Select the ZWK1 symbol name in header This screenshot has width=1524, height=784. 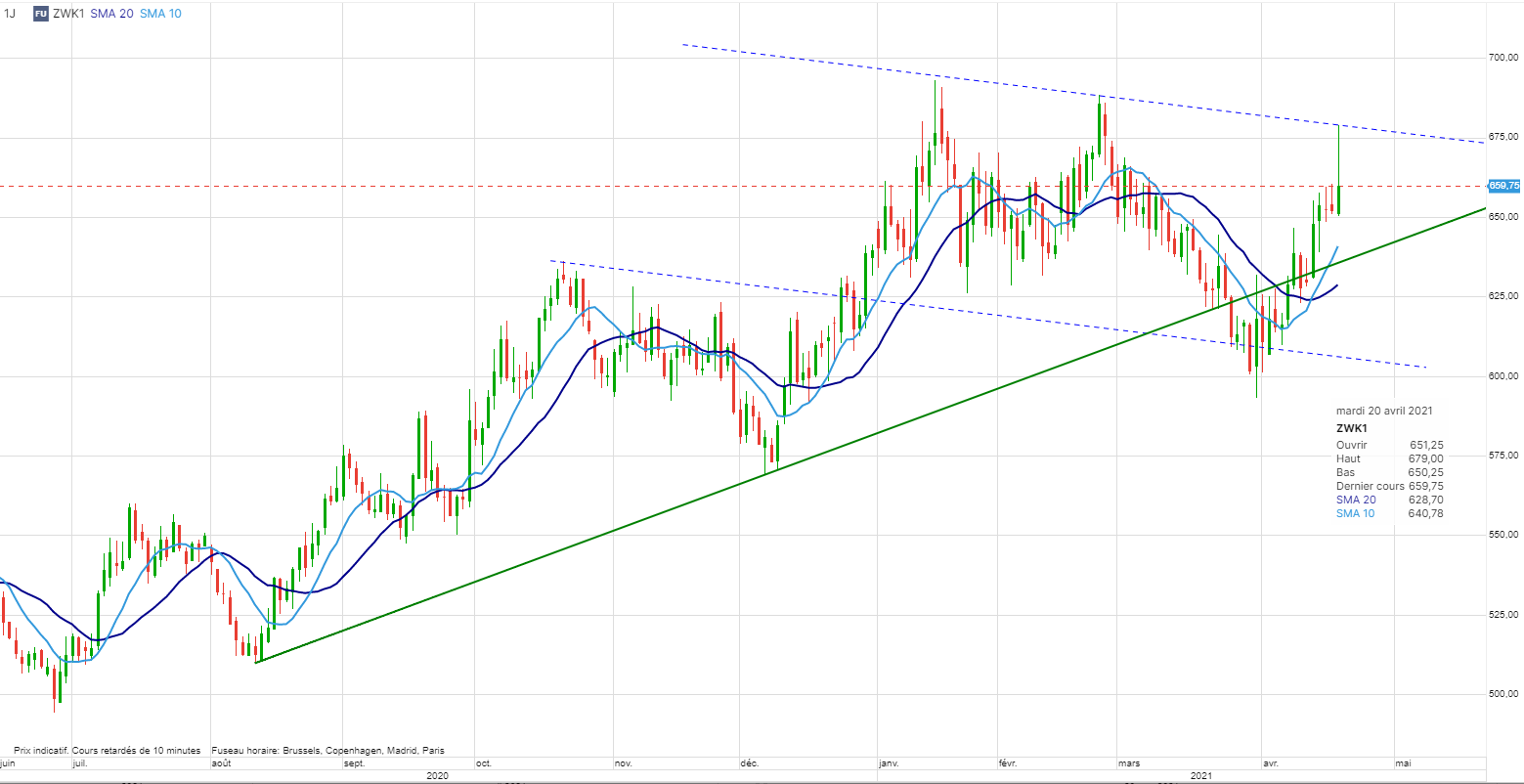[x=68, y=14]
